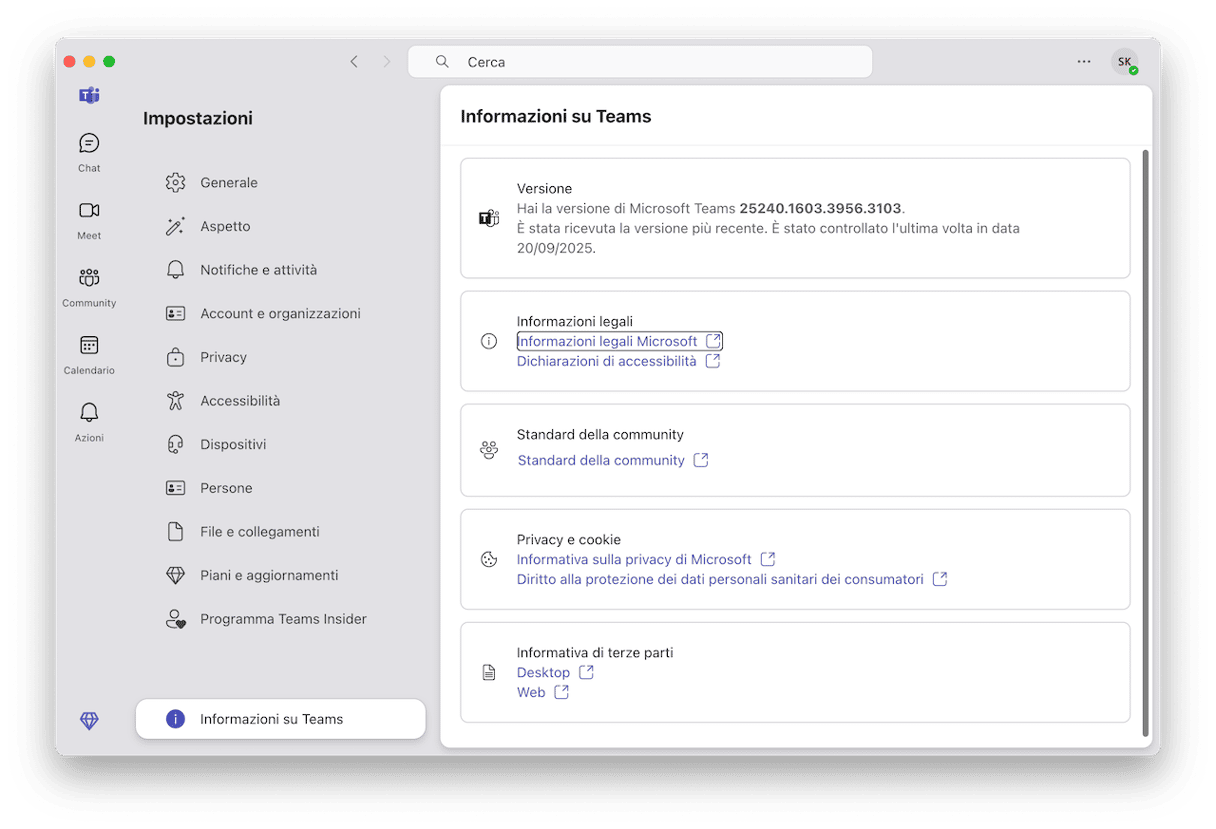Open the Meet video icon
Image resolution: width=1216 pixels, height=829 pixels.
(89, 219)
